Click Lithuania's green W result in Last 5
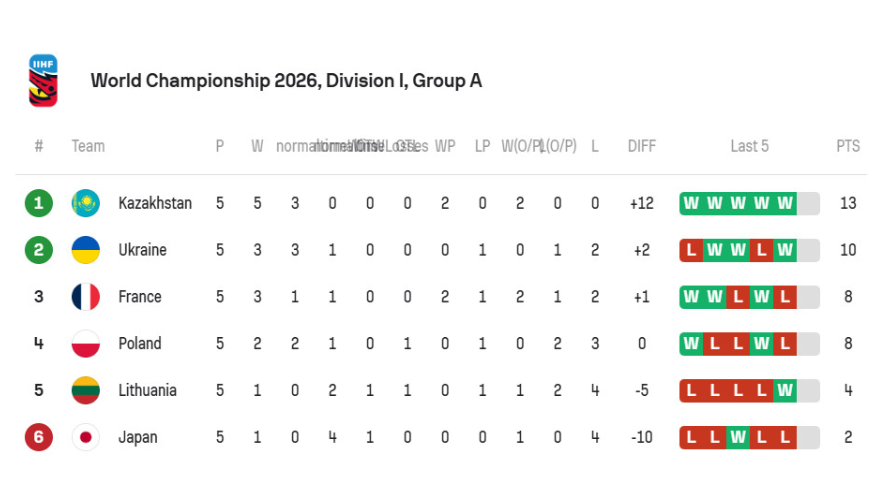Screen dimensions: 892x495 click(785, 390)
